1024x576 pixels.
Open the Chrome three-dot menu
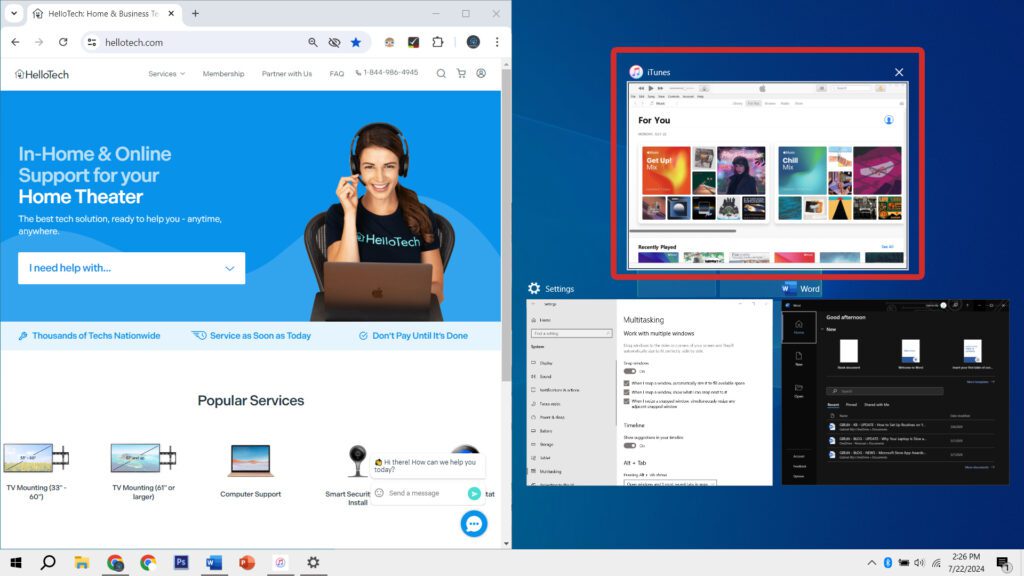497,42
